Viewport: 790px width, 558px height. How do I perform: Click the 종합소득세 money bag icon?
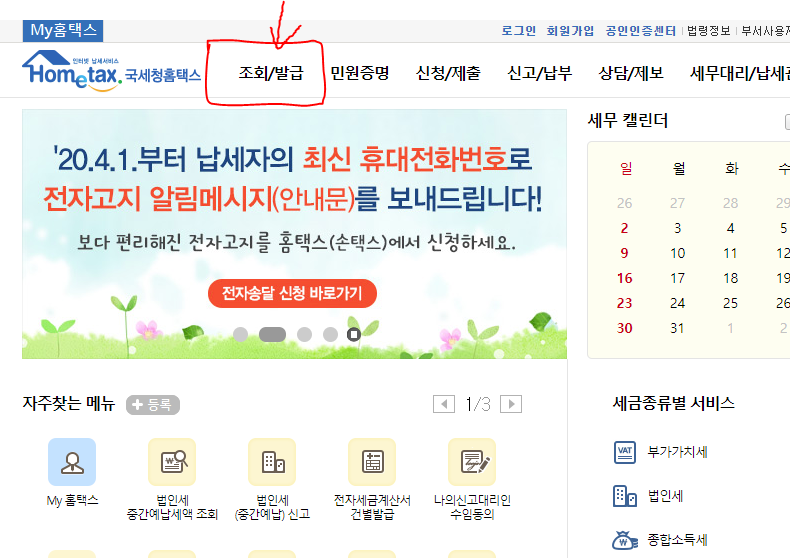point(625,540)
